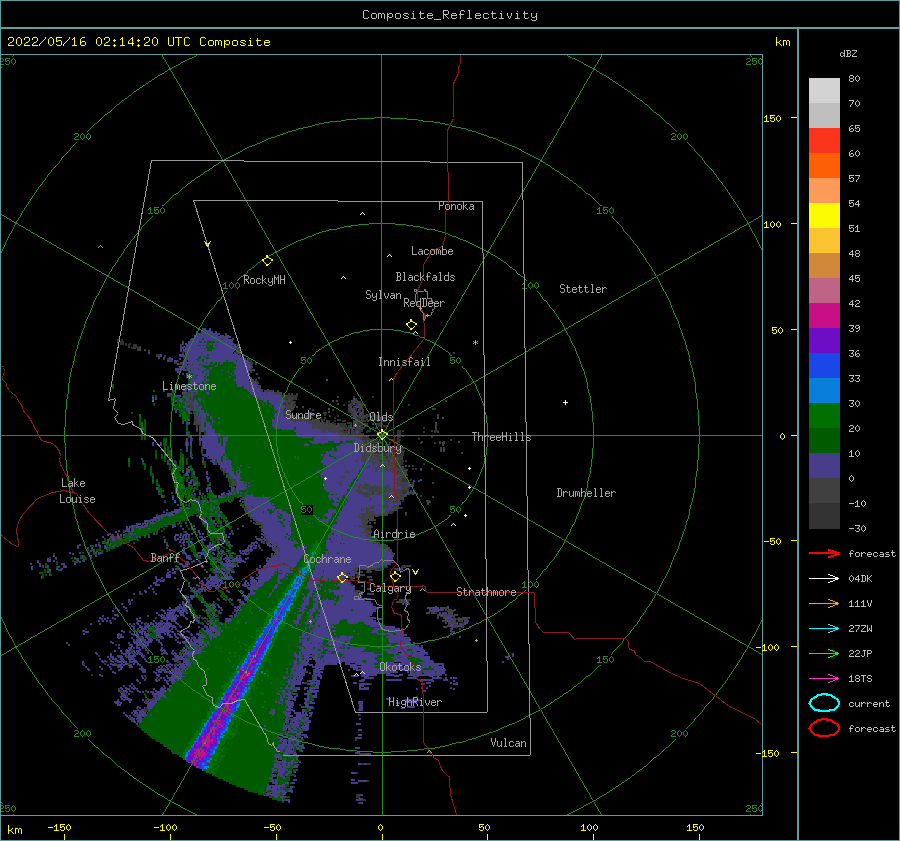Screen dimensions: 900x841
Task: Click the Blackfalds town label
Action: (x=425, y=277)
